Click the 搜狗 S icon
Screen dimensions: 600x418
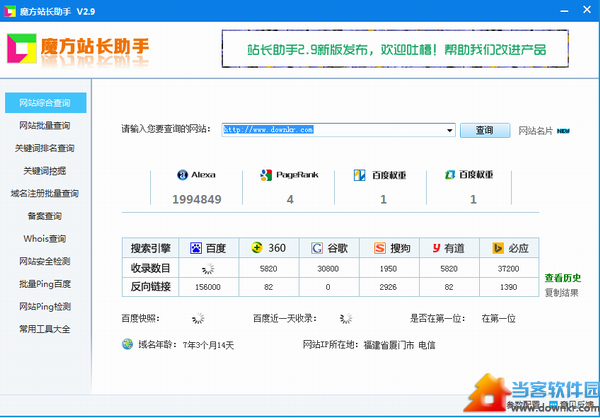pos(380,248)
